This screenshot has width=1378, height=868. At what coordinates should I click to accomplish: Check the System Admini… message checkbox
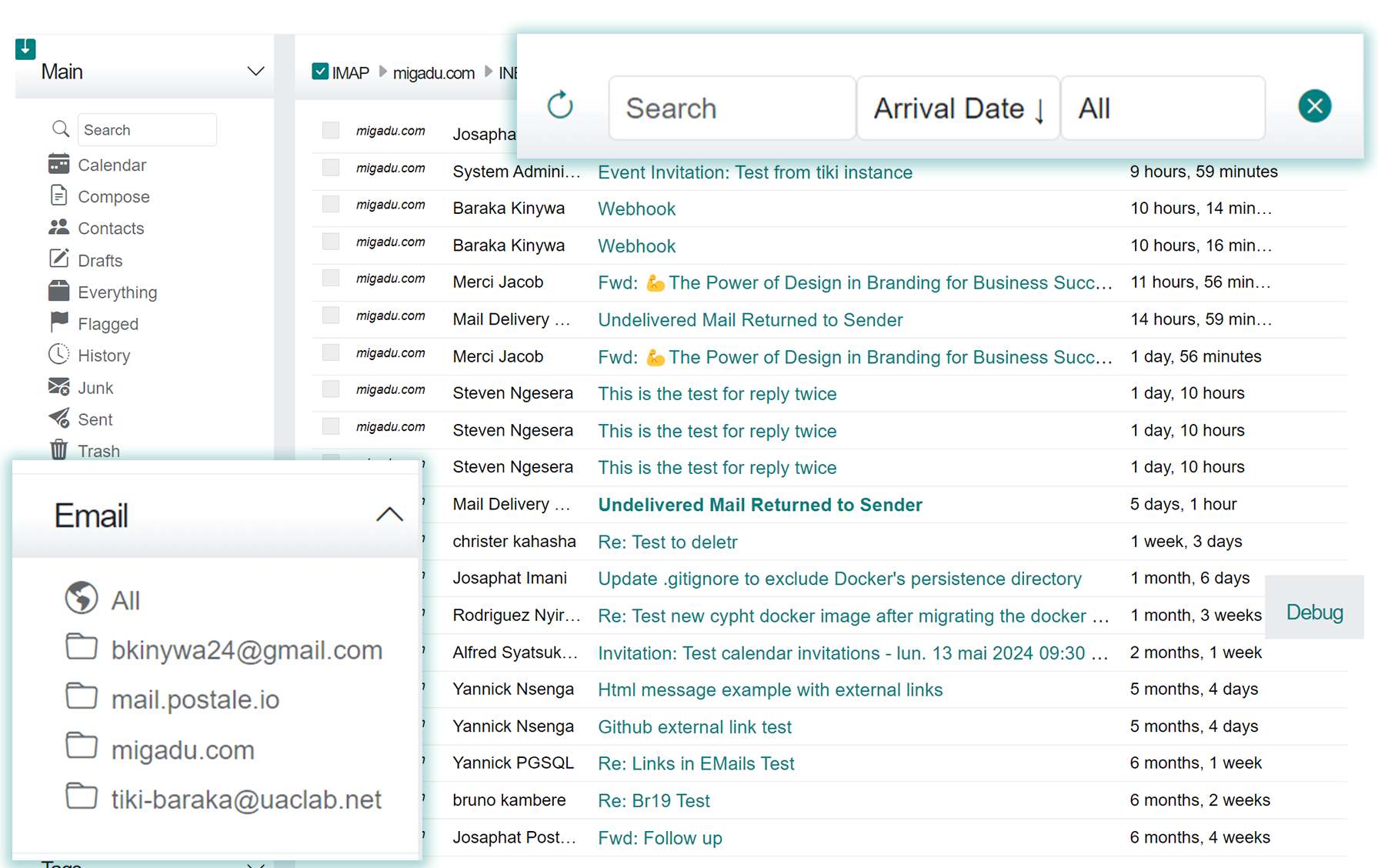point(331,167)
